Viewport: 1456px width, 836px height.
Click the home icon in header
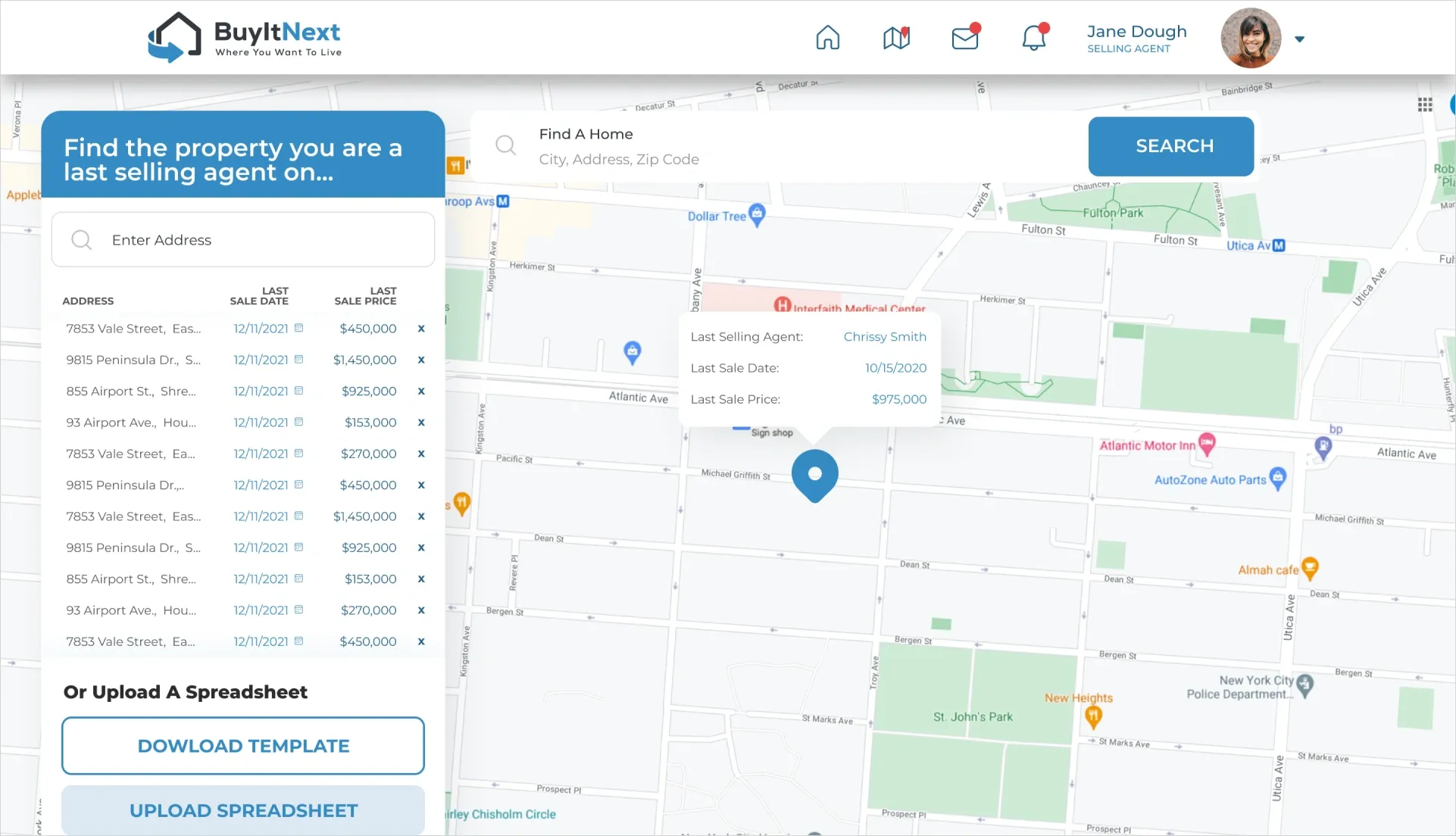pos(827,38)
